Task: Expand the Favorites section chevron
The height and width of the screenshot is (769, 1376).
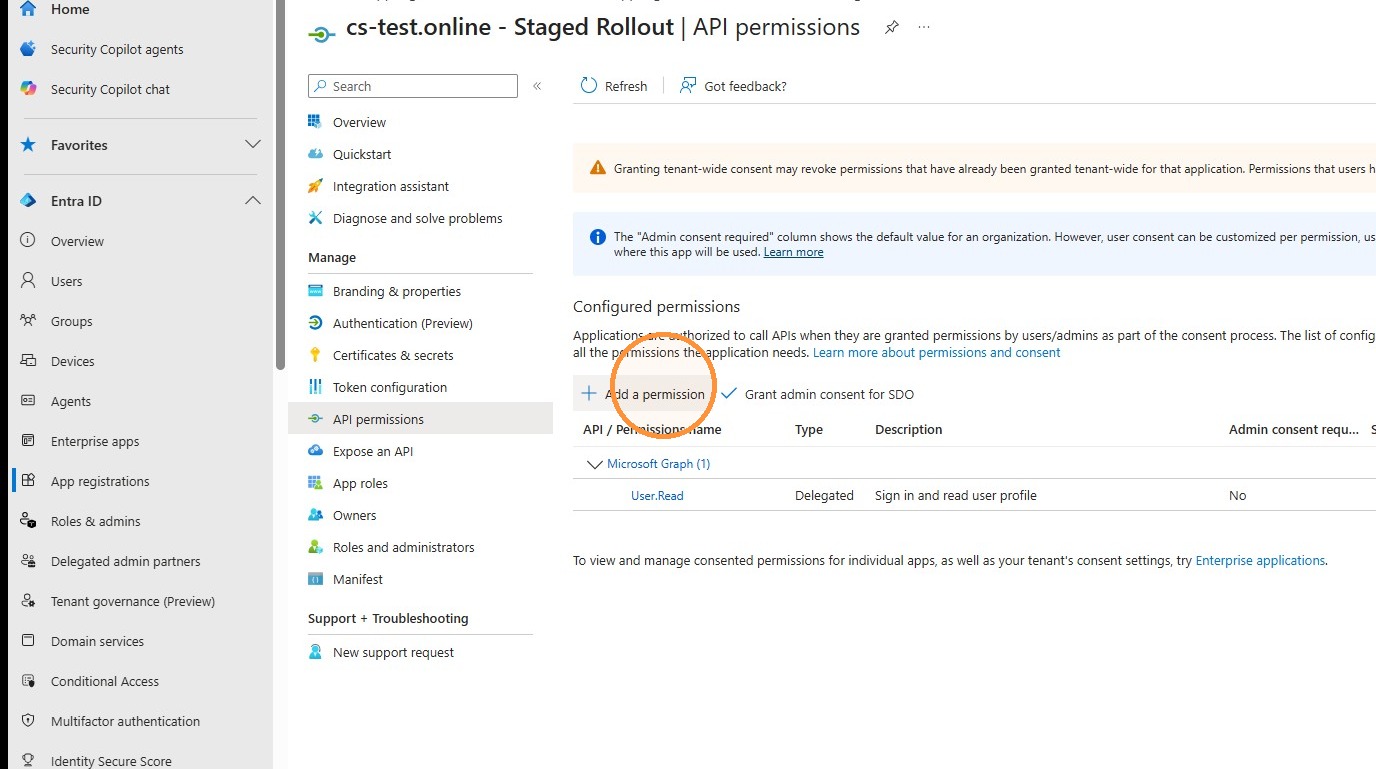Action: pyautogui.click(x=253, y=145)
